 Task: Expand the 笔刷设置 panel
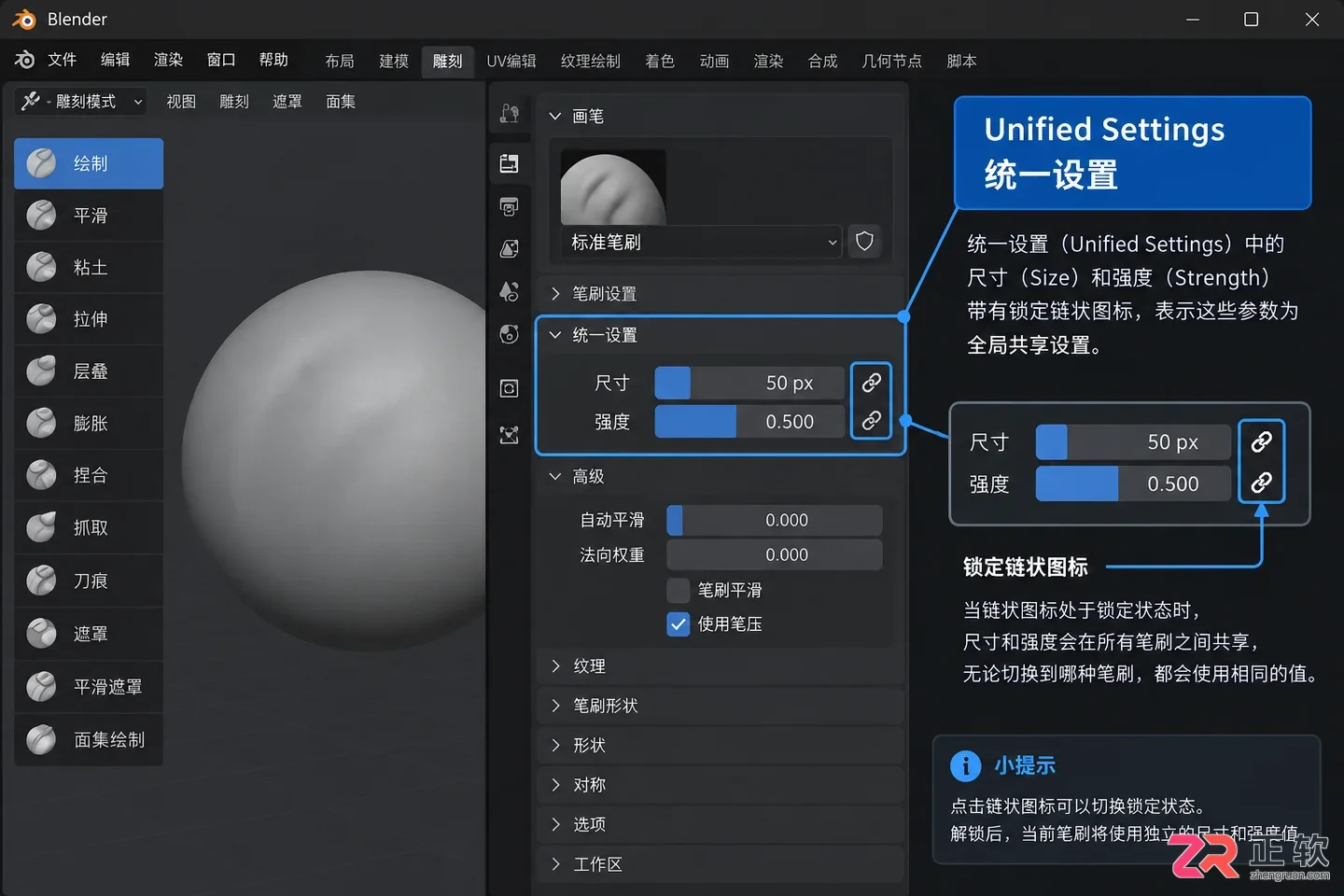pos(555,294)
